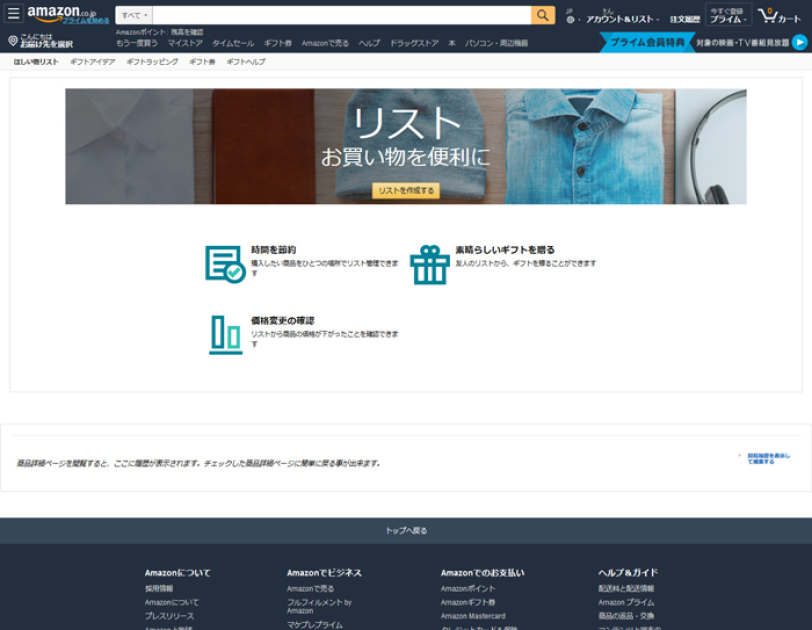Select ギフト券 in the sub-navigation
The image size is (812, 630).
[x=202, y=62]
